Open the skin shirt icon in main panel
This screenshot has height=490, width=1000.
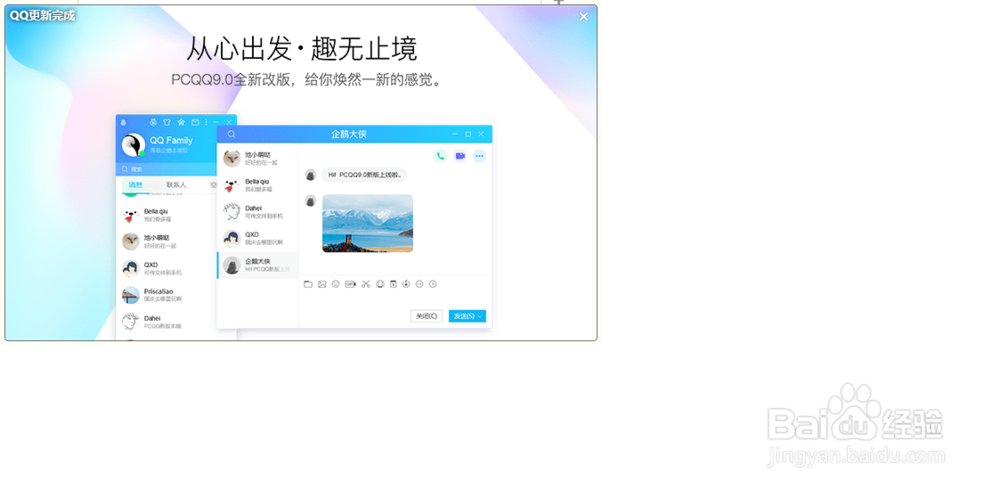(x=167, y=122)
